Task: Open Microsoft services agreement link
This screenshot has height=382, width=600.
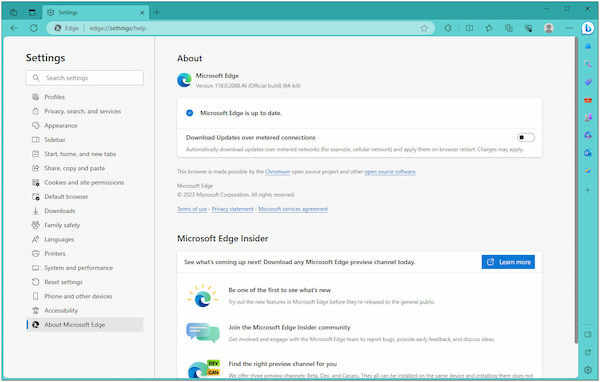Action: click(x=293, y=209)
